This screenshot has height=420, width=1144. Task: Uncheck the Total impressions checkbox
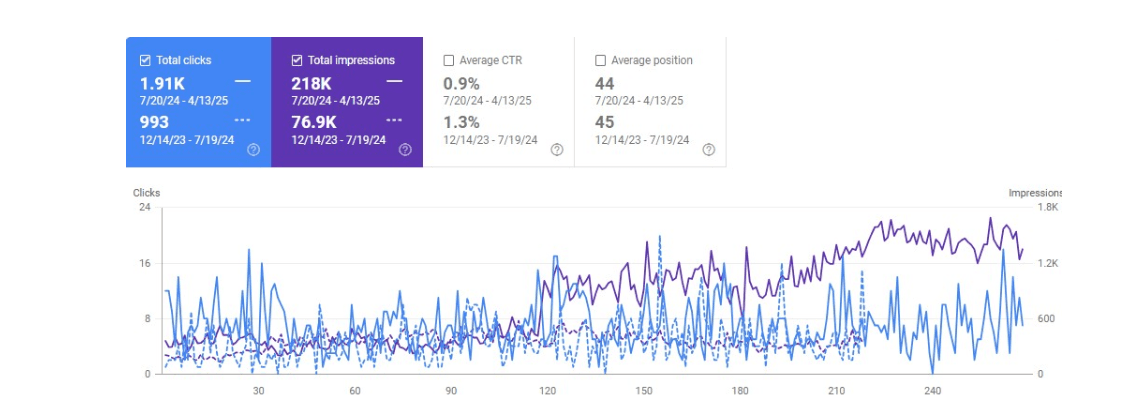coord(297,60)
